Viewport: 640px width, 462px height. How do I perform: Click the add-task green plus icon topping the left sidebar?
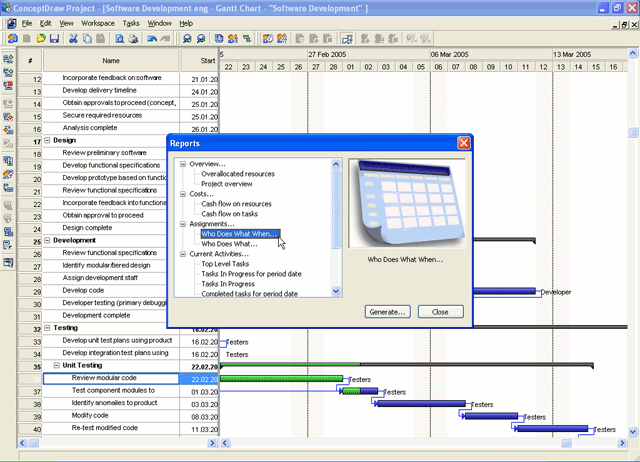pos(8,59)
